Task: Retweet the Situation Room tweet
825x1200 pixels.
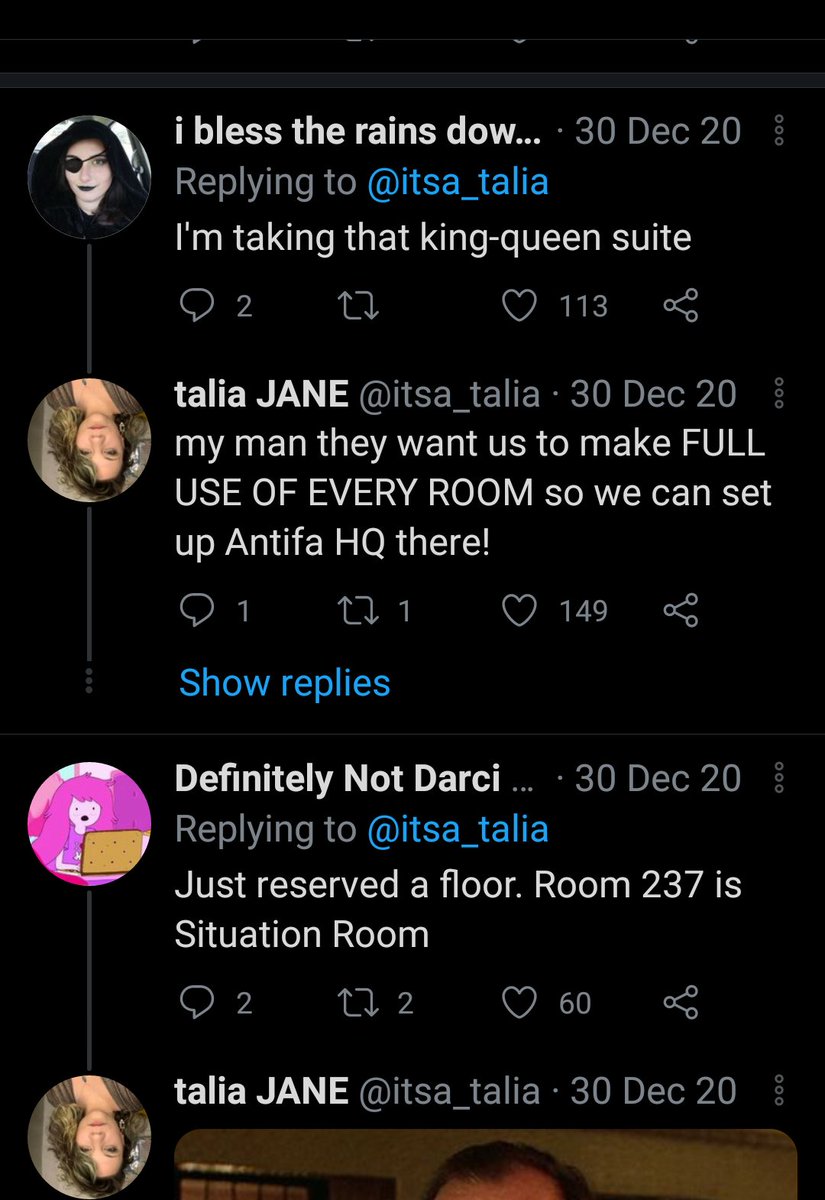Action: point(357,1002)
